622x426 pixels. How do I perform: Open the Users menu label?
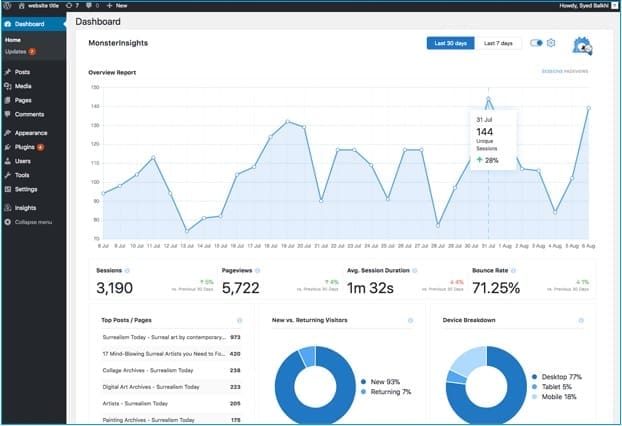(x=23, y=161)
